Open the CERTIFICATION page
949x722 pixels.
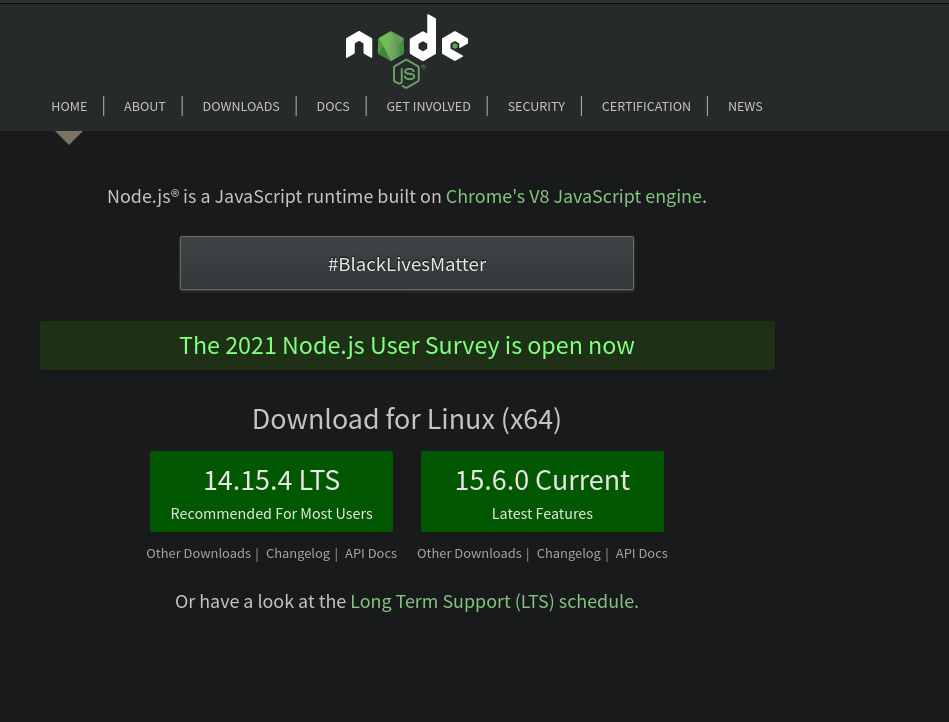646,107
